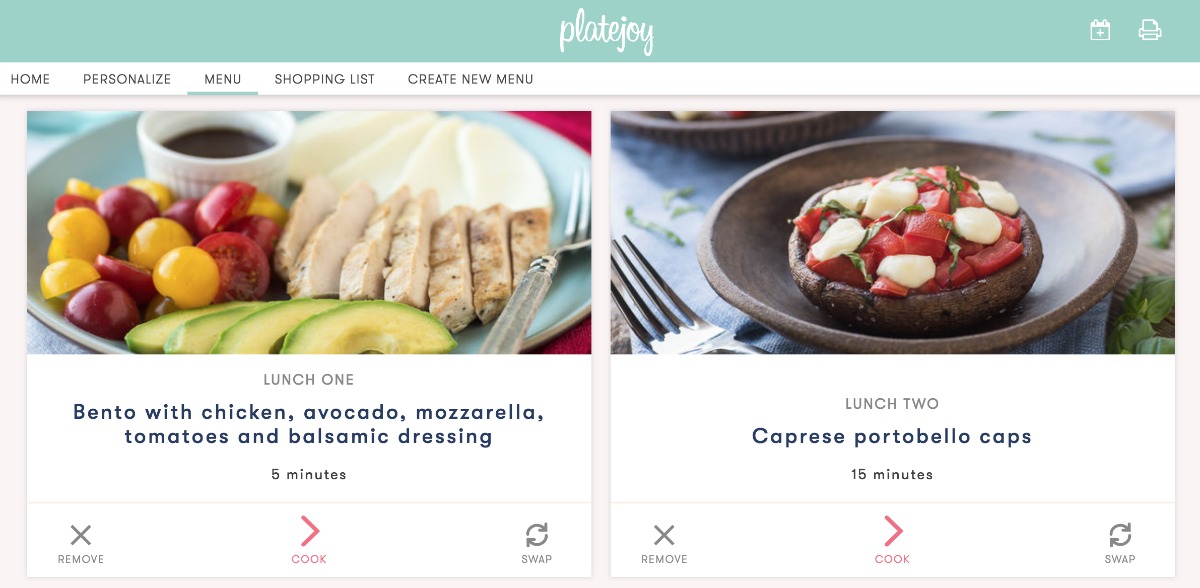Click Create New Menu
Image resolution: width=1200 pixels, height=588 pixels.
tap(471, 79)
